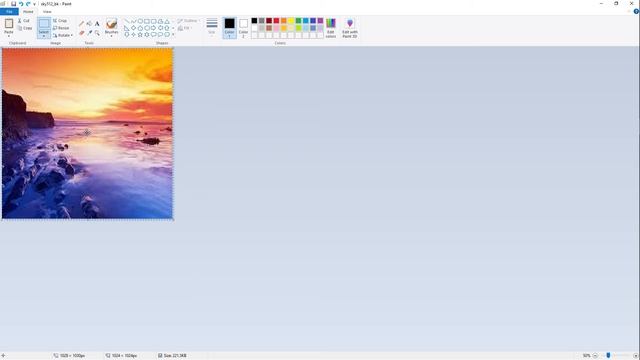The height and width of the screenshot is (360, 640).
Task: Expand the Rotate dropdown menu
Action: pyautogui.click(x=63, y=35)
